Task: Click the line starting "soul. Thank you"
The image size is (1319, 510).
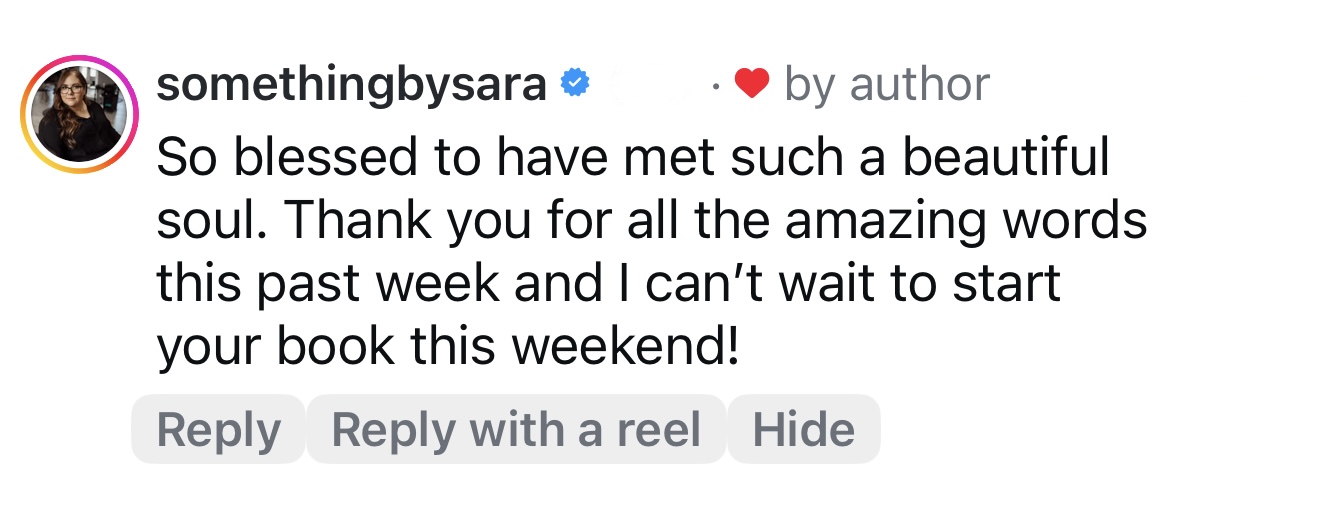Action: pyautogui.click(x=651, y=221)
